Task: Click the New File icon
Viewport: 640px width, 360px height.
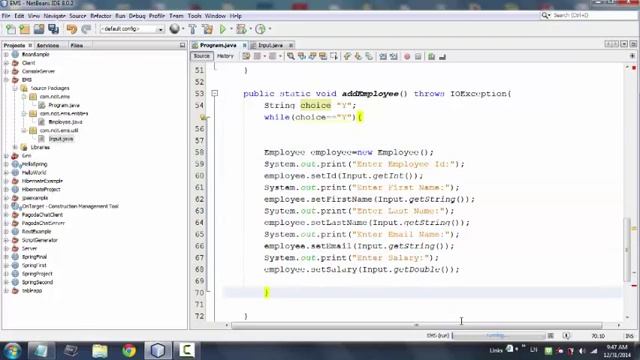Action: click(11, 29)
